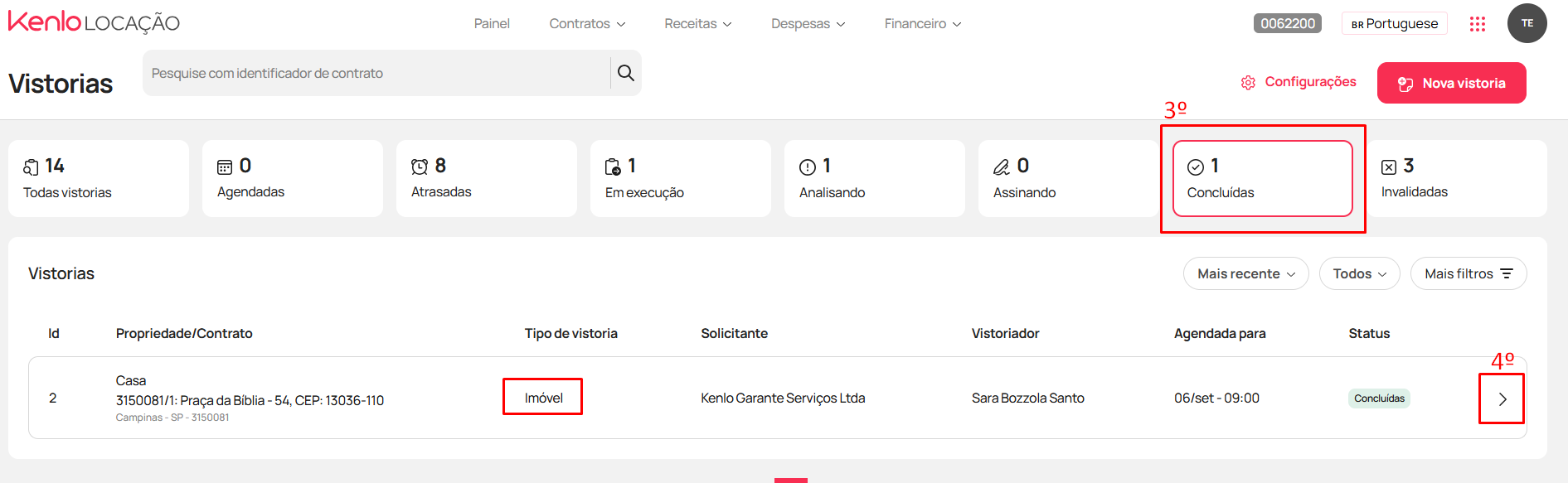
Task: Click the Casa property name
Action: point(131,380)
